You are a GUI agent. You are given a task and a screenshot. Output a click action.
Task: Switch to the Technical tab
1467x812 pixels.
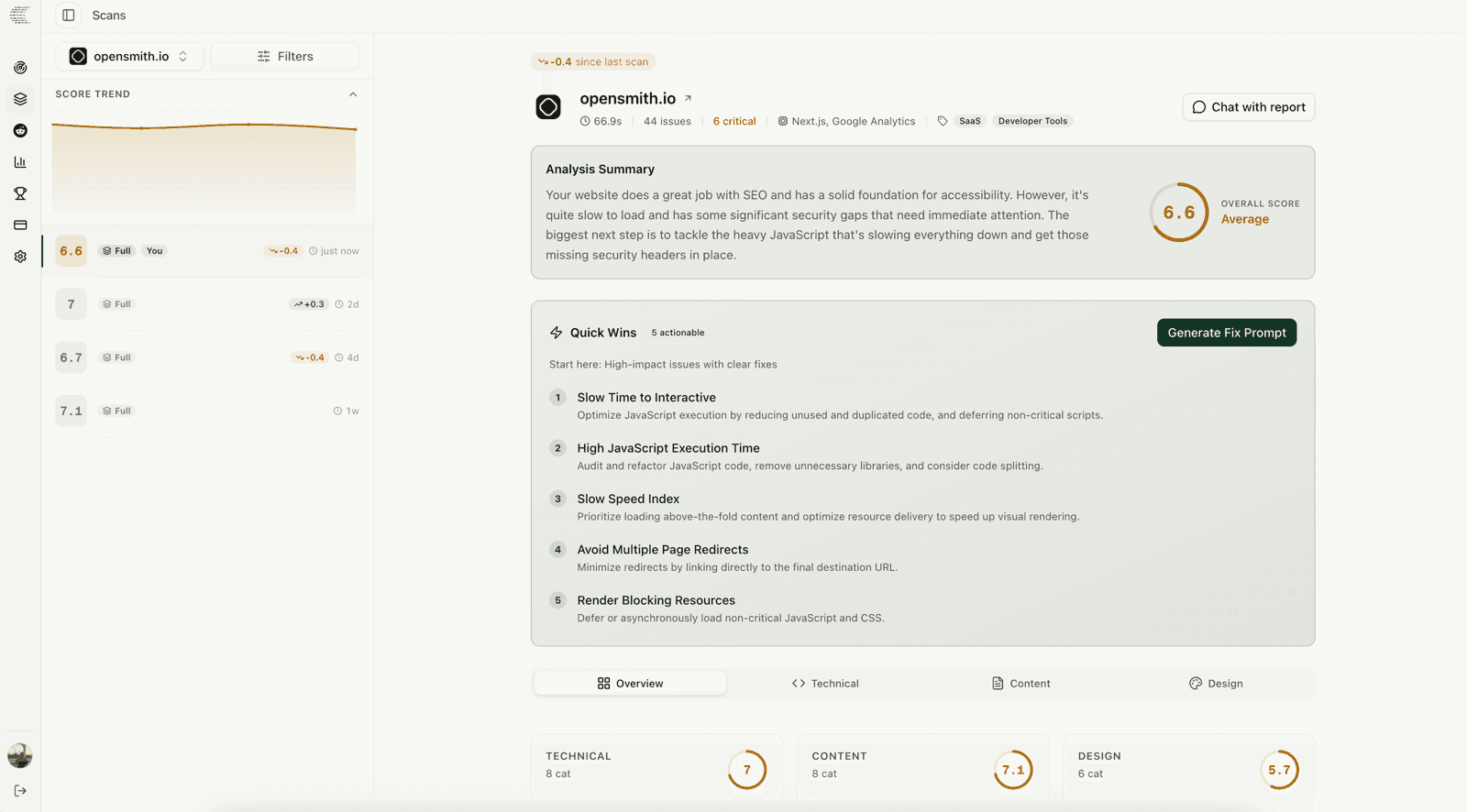[825, 684]
